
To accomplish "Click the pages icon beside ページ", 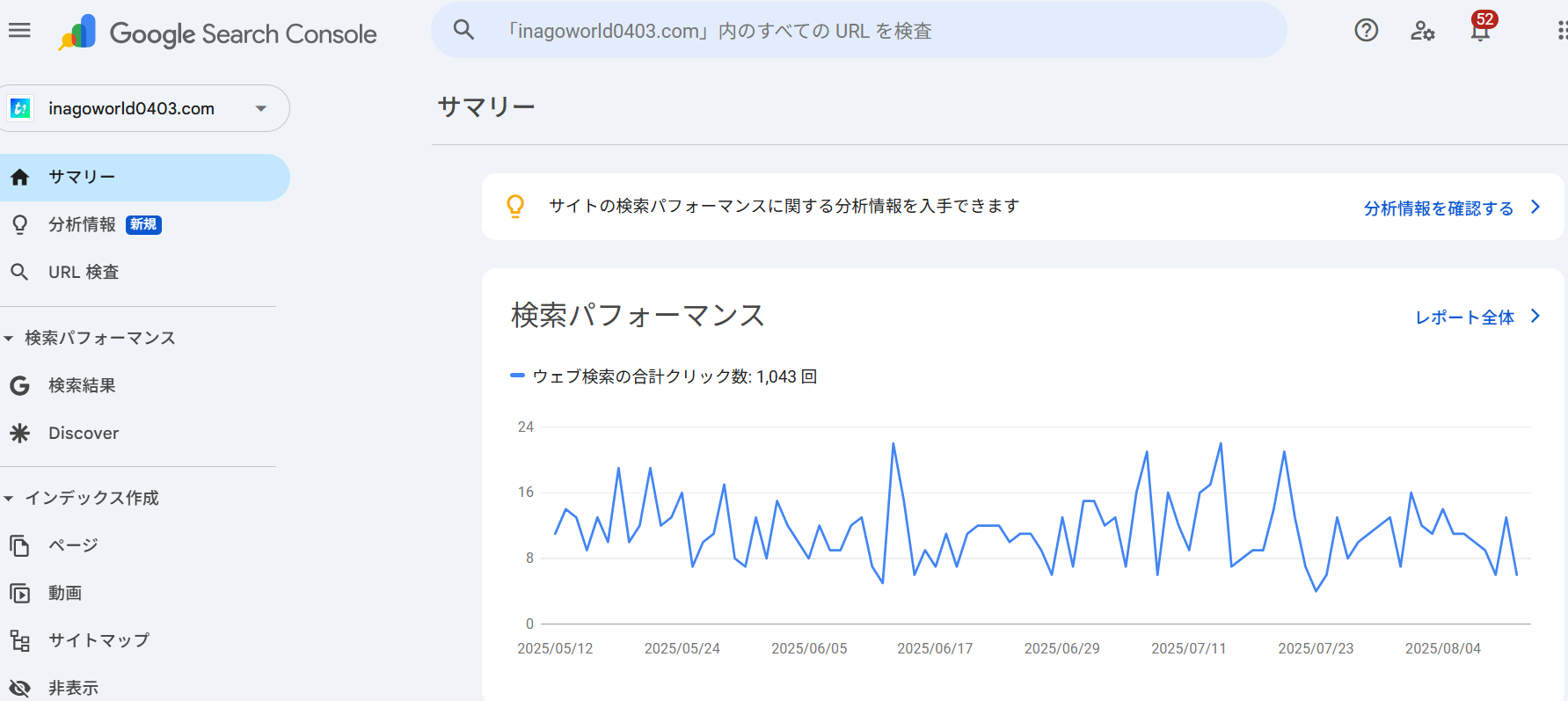I will 19,545.
